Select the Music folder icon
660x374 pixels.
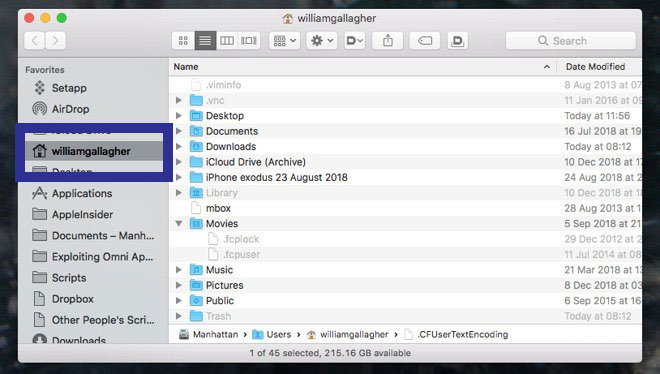[x=196, y=270]
